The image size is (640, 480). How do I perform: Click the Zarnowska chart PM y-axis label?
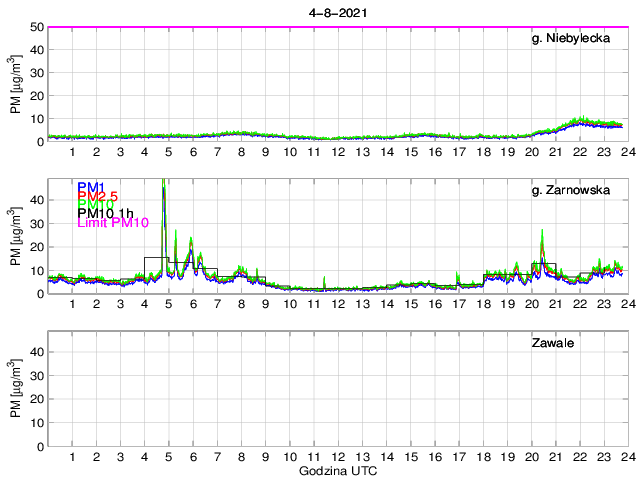[x=16, y=237]
